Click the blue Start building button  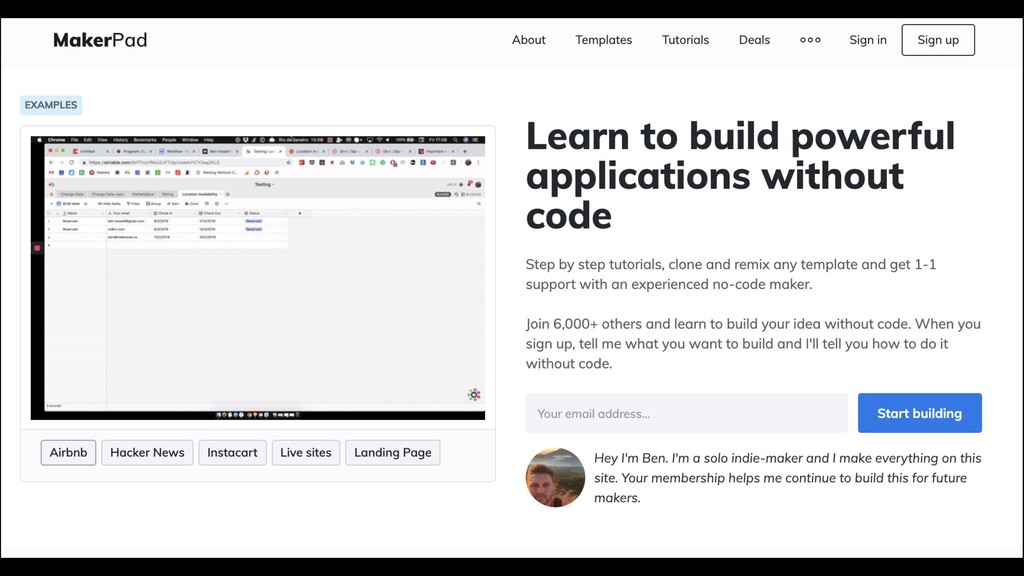click(x=919, y=413)
